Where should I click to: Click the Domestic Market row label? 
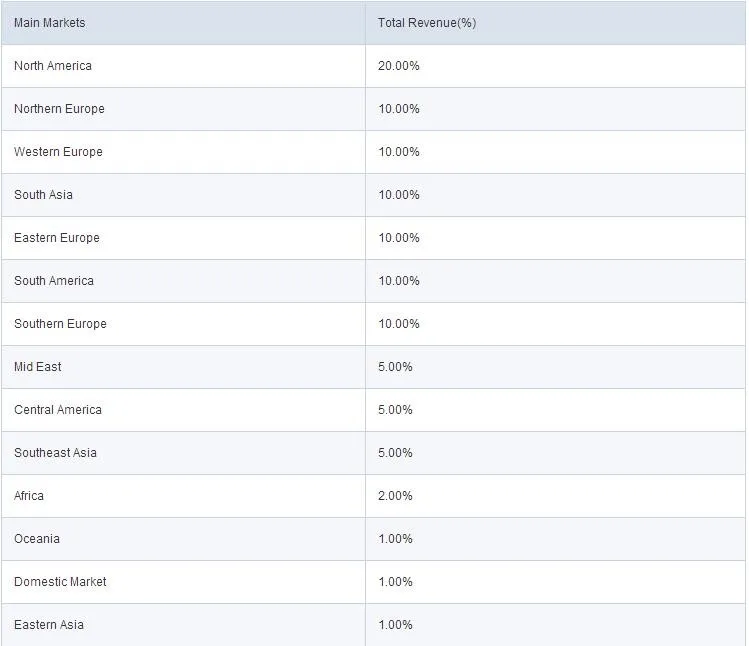60,582
